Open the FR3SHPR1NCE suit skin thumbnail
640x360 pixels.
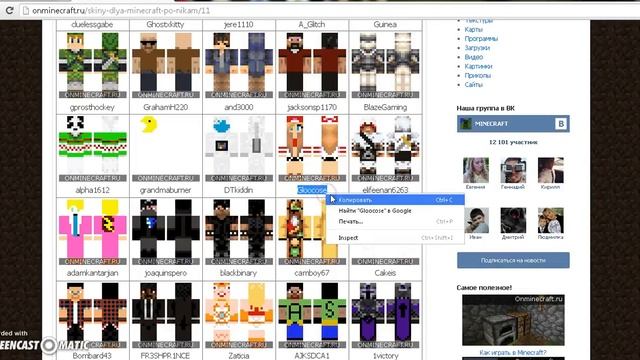(x=165, y=315)
